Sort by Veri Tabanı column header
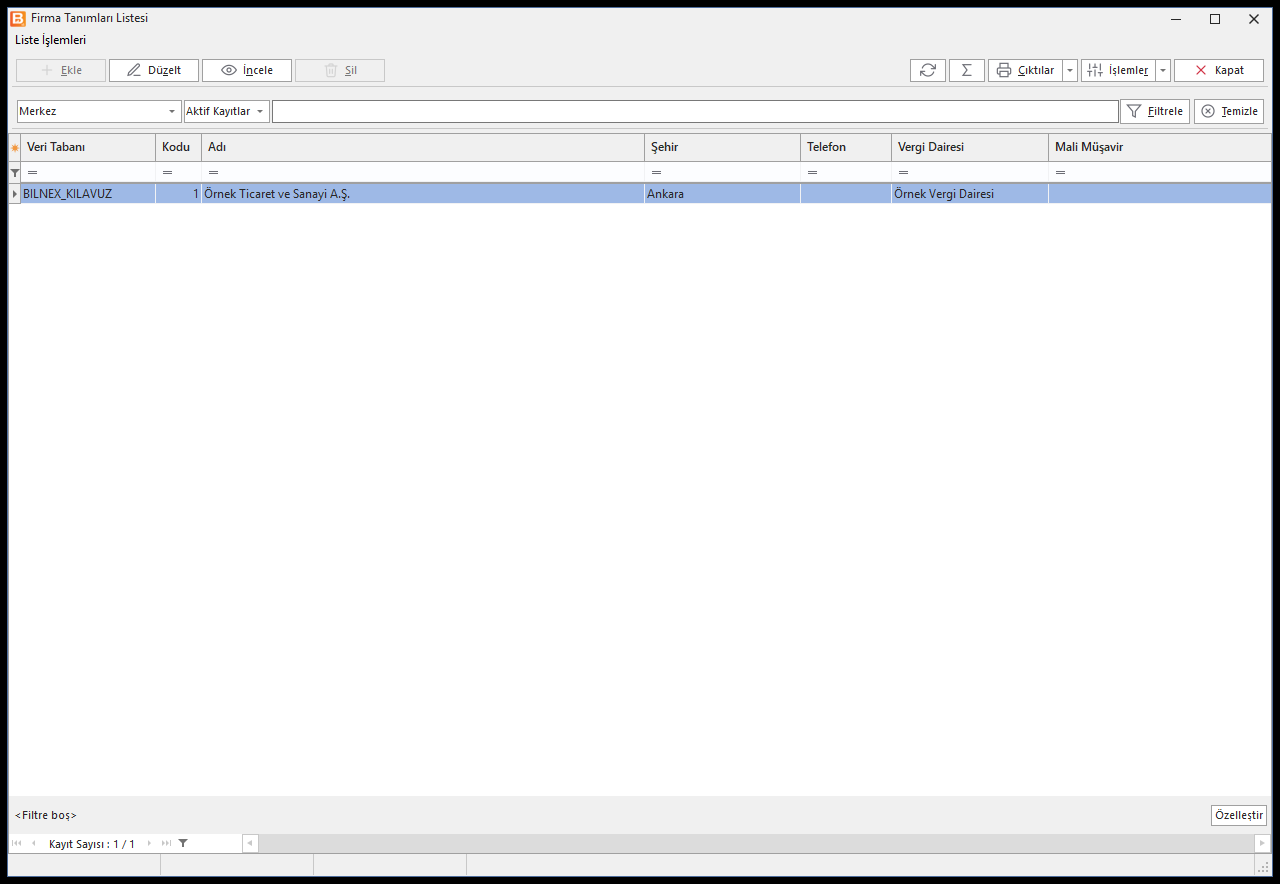This screenshot has height=884, width=1280. pyautogui.click(x=88, y=147)
